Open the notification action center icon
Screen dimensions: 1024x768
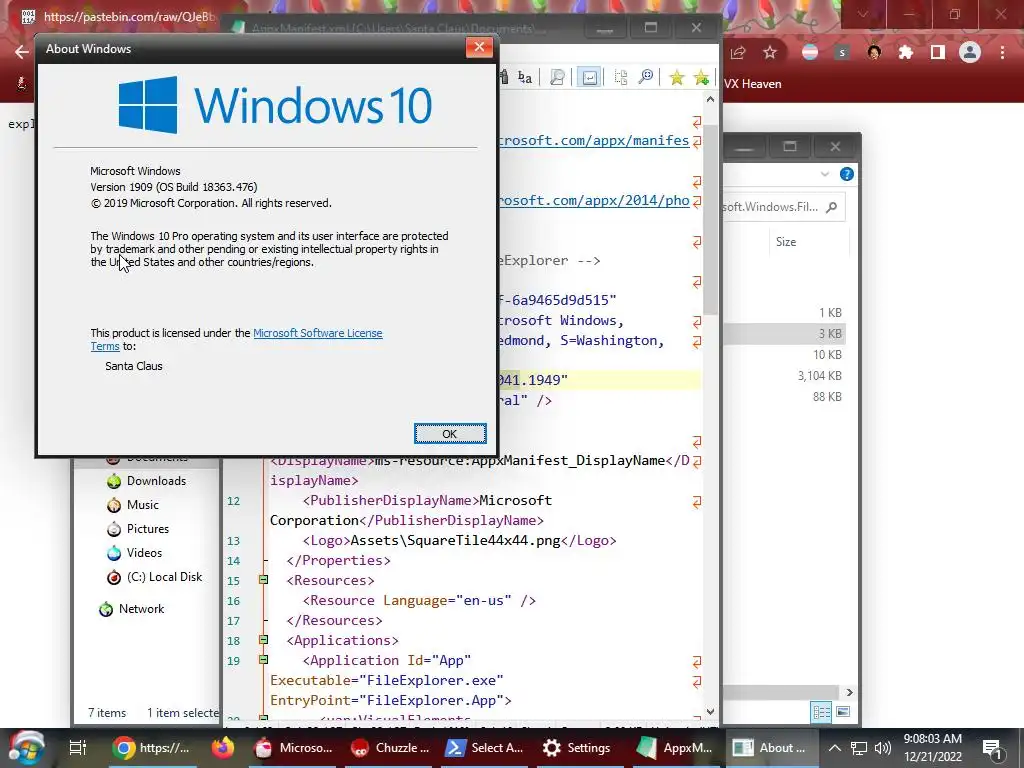[993, 749]
